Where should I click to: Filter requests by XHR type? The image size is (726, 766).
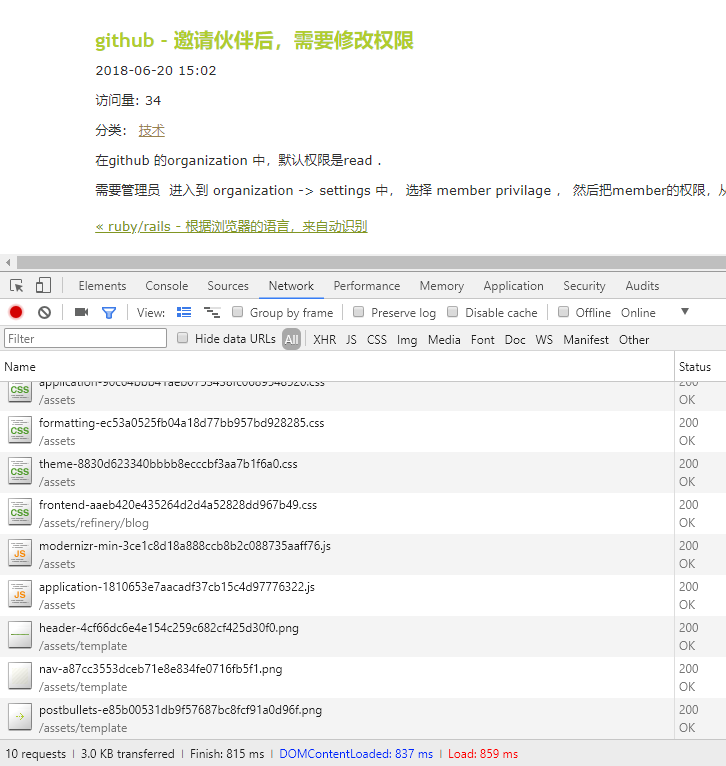pyautogui.click(x=324, y=340)
